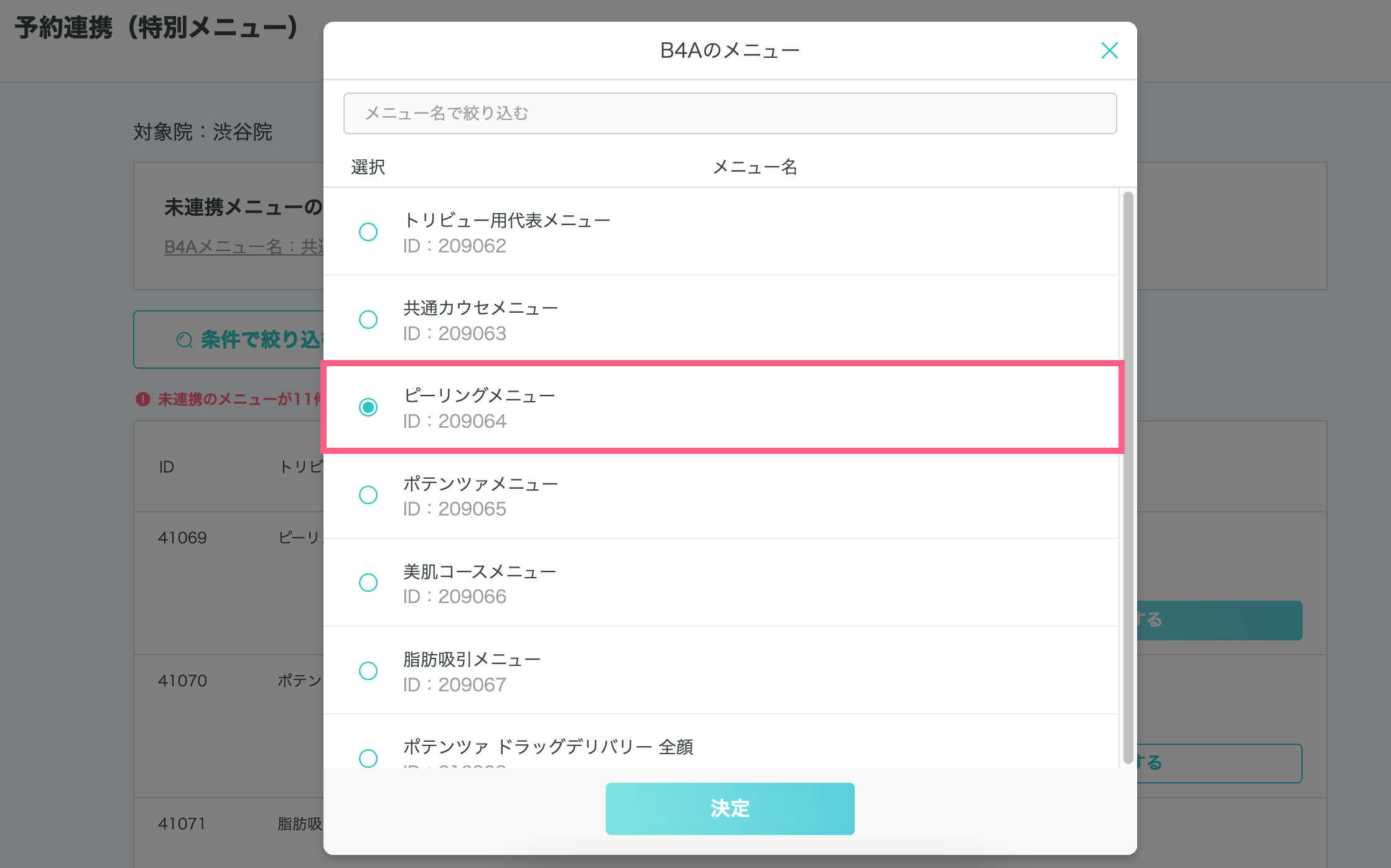Click the 脂肪吸引メニュー row name
This screenshot has height=868, width=1391.
(x=472, y=659)
